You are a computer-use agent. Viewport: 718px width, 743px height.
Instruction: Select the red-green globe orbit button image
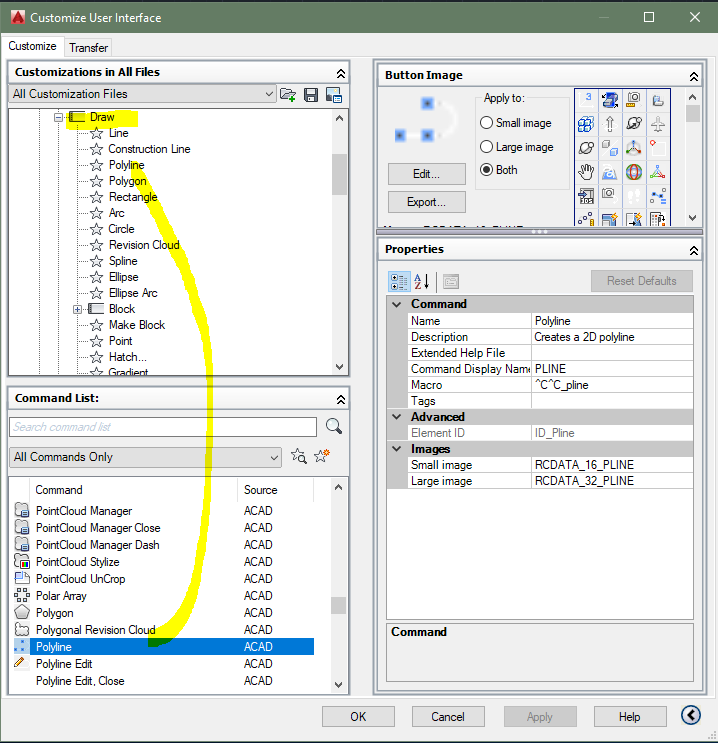point(634,172)
